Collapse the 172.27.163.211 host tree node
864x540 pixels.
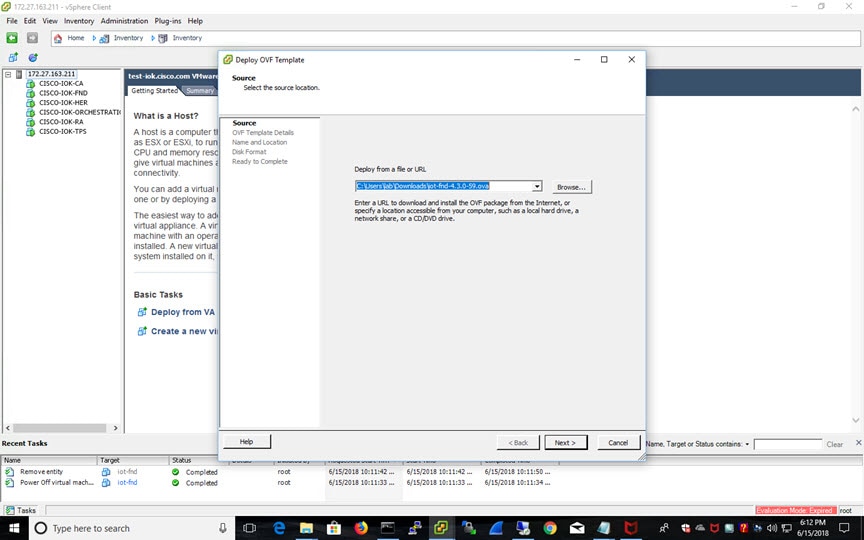click(x=8, y=74)
